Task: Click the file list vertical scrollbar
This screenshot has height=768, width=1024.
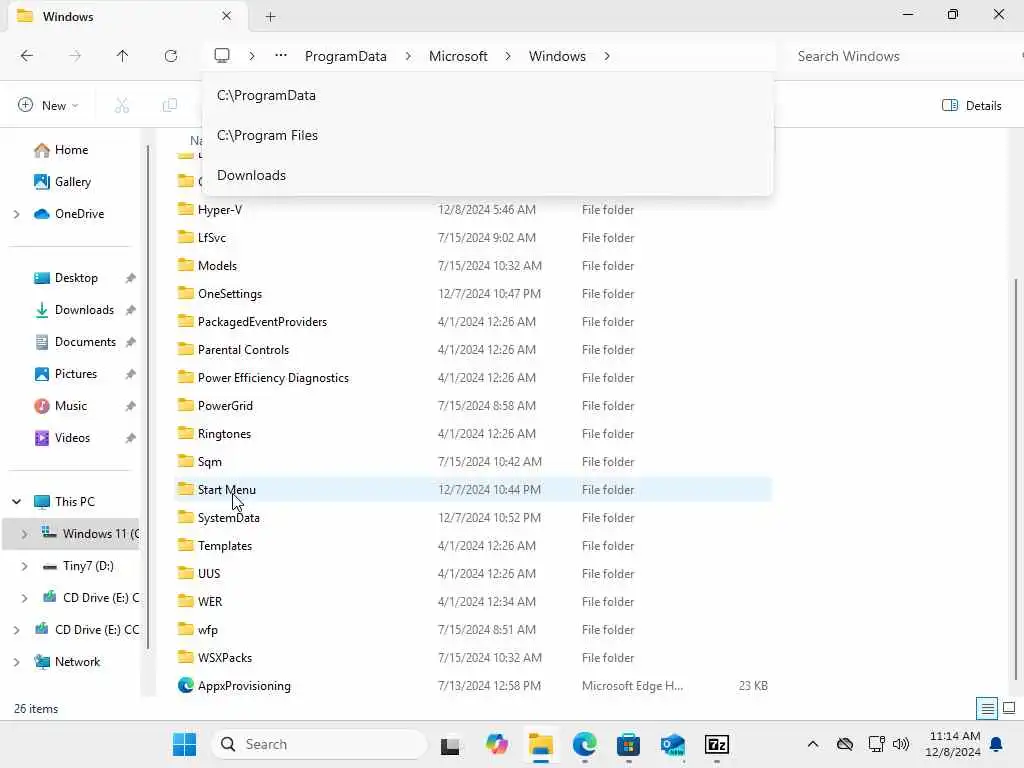Action: point(1016,479)
